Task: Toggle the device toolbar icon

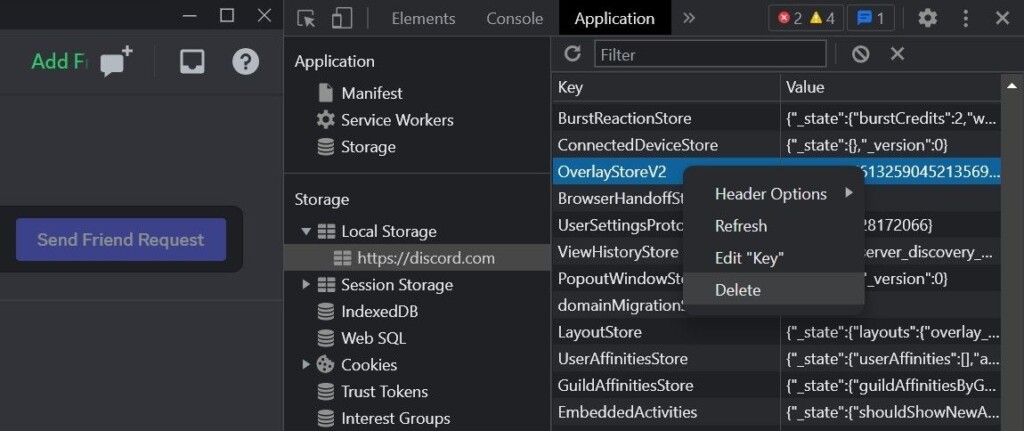Action: (x=342, y=18)
